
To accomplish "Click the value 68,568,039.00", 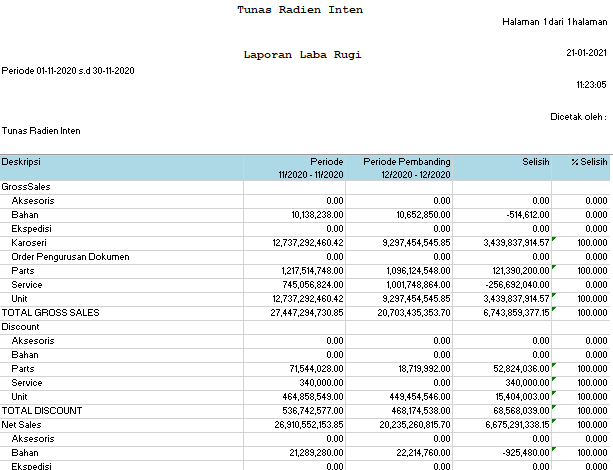I will (521, 411).
